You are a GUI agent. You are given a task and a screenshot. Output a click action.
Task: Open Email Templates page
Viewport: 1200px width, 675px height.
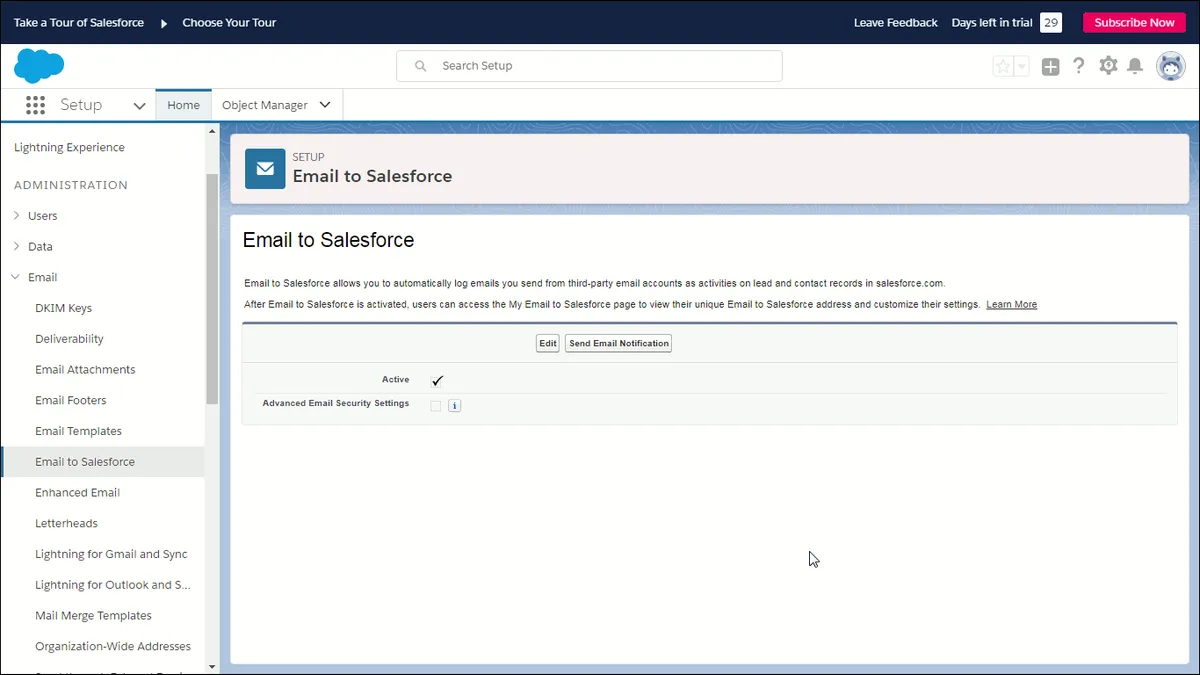pos(78,432)
